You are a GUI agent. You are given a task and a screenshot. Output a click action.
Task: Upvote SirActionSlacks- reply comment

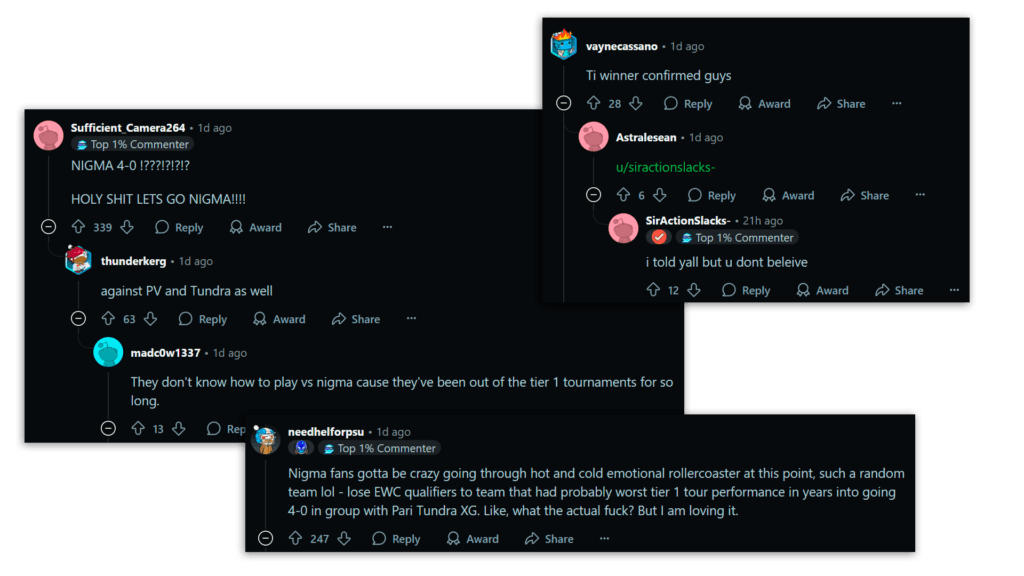point(653,290)
